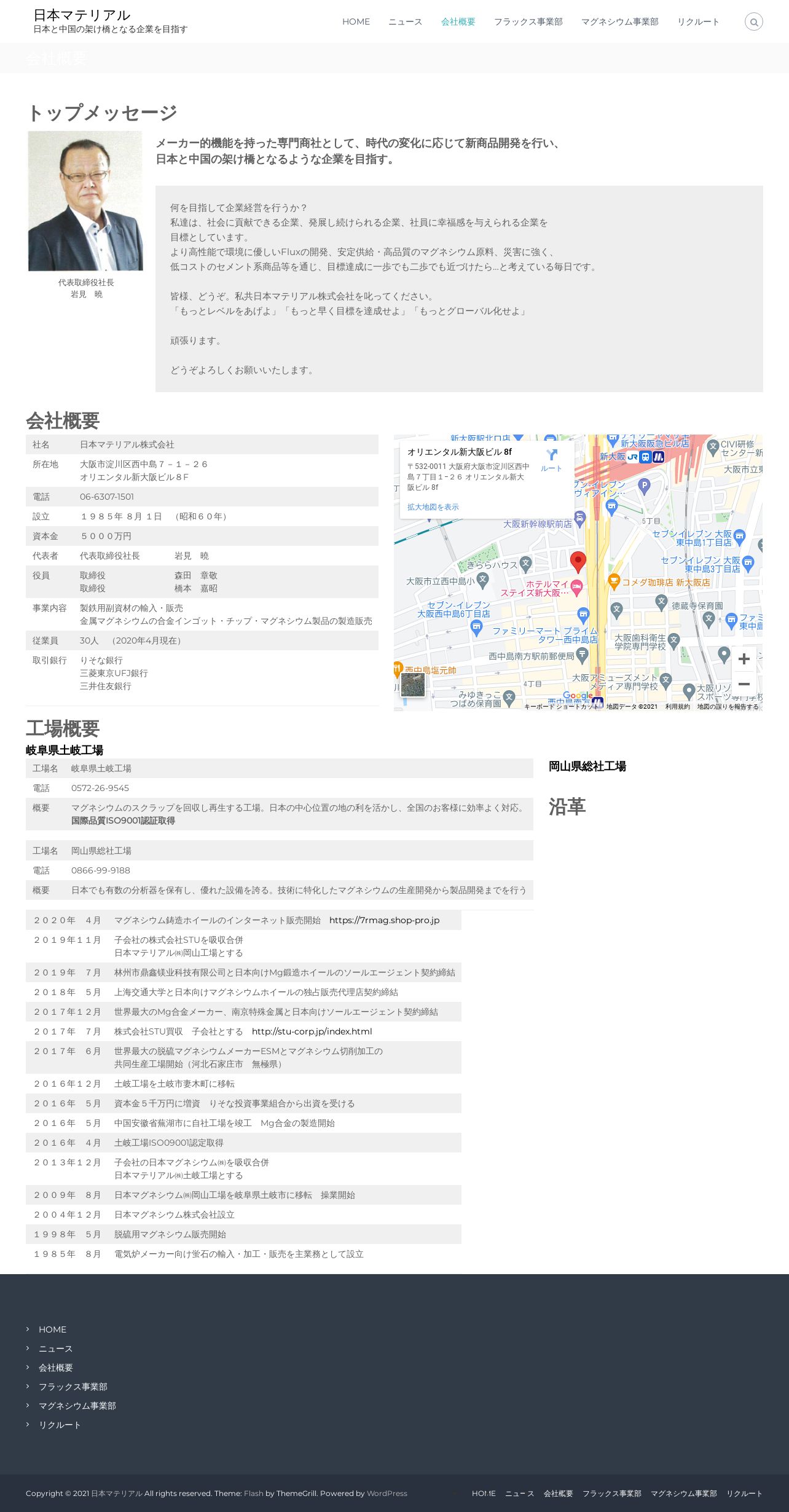The height and width of the screenshot is (1512, 789).
Task: Click the 国際品質ISO9001認証取得 text
Action: point(123,821)
